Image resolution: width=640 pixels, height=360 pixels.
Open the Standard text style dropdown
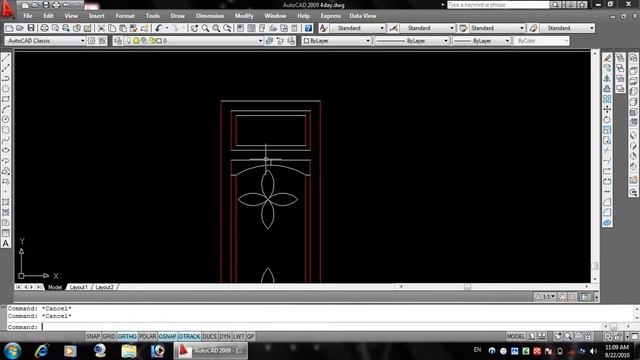click(x=358, y=28)
